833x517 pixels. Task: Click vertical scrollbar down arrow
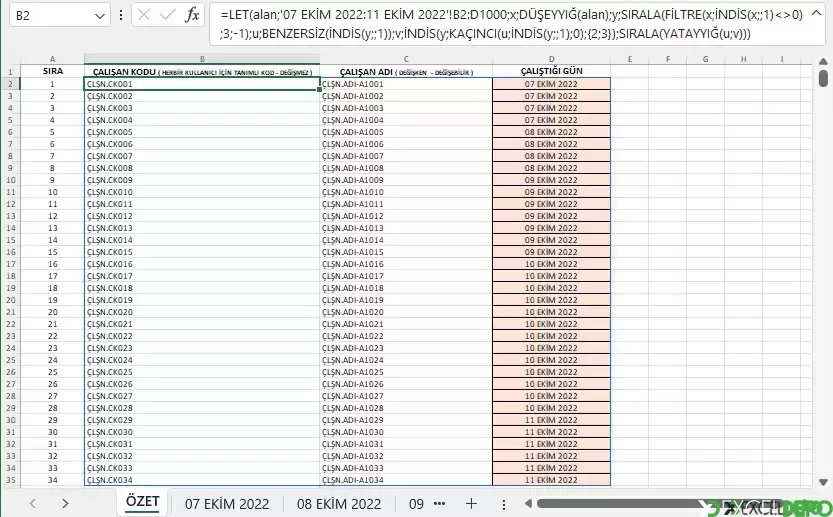tap(823, 482)
